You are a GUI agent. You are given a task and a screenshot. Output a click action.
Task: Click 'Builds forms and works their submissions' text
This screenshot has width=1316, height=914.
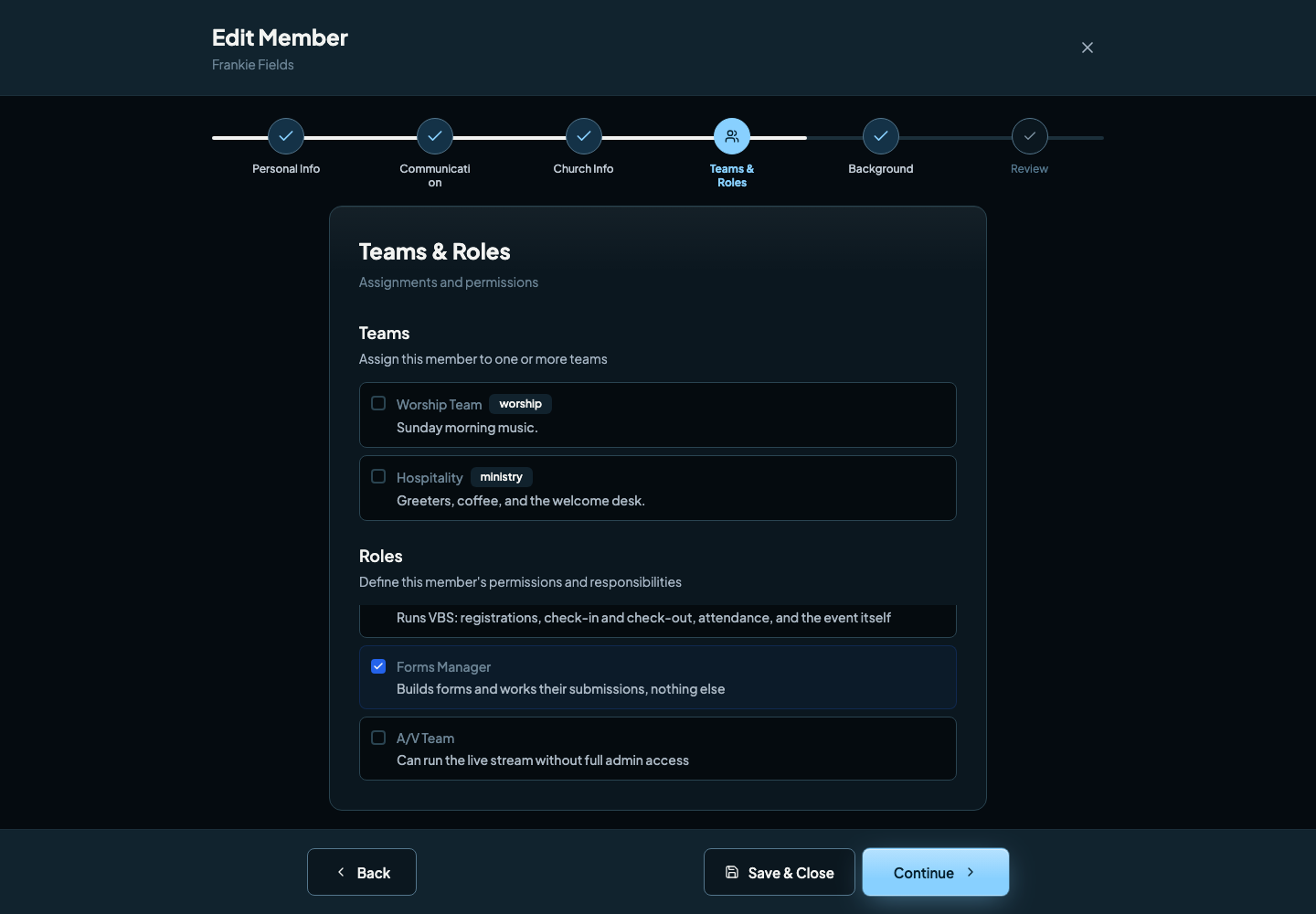coord(560,689)
